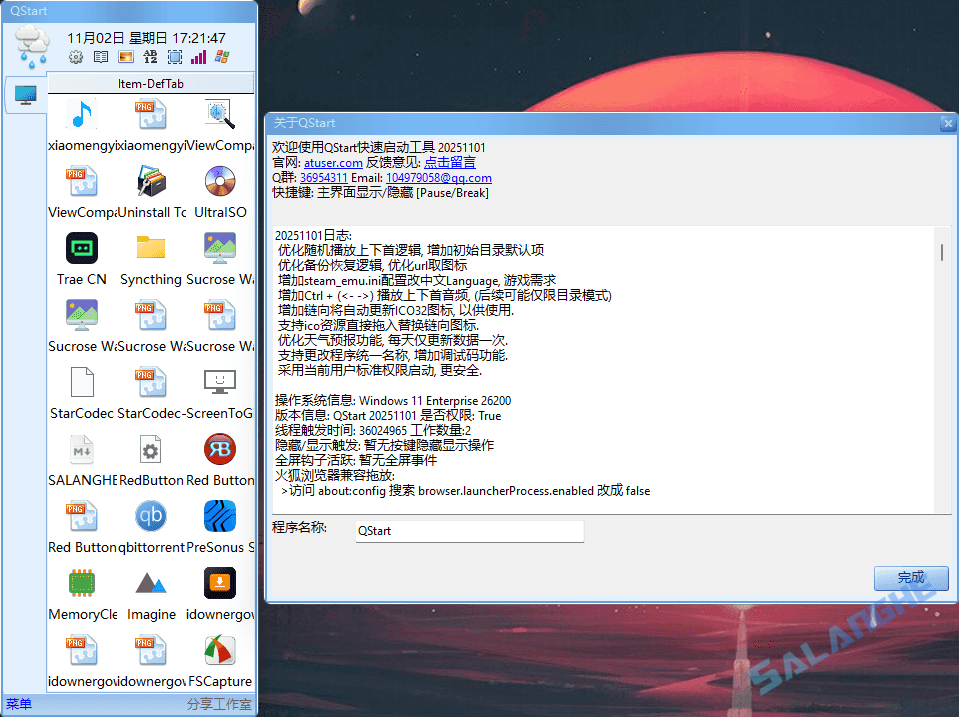Screen dimensions: 959x717
Task: Launch UltraISO from the grid
Action: (x=219, y=181)
